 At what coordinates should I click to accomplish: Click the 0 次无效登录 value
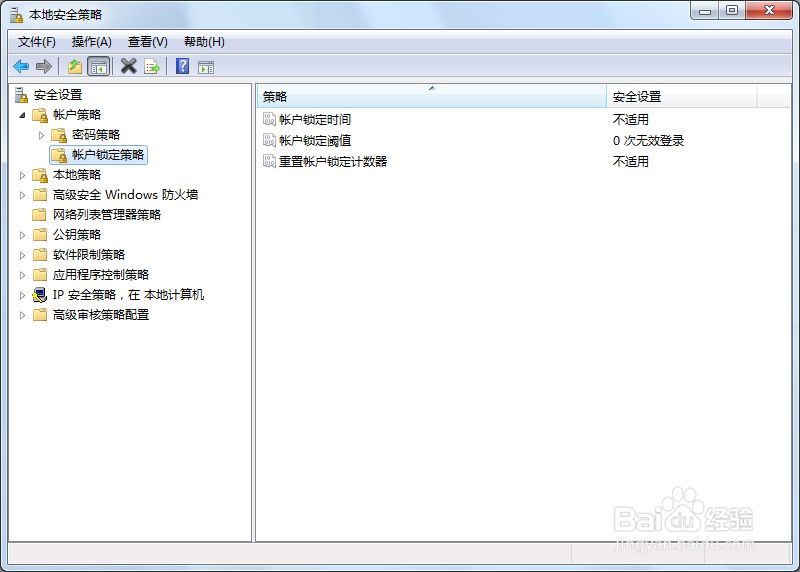coord(648,140)
